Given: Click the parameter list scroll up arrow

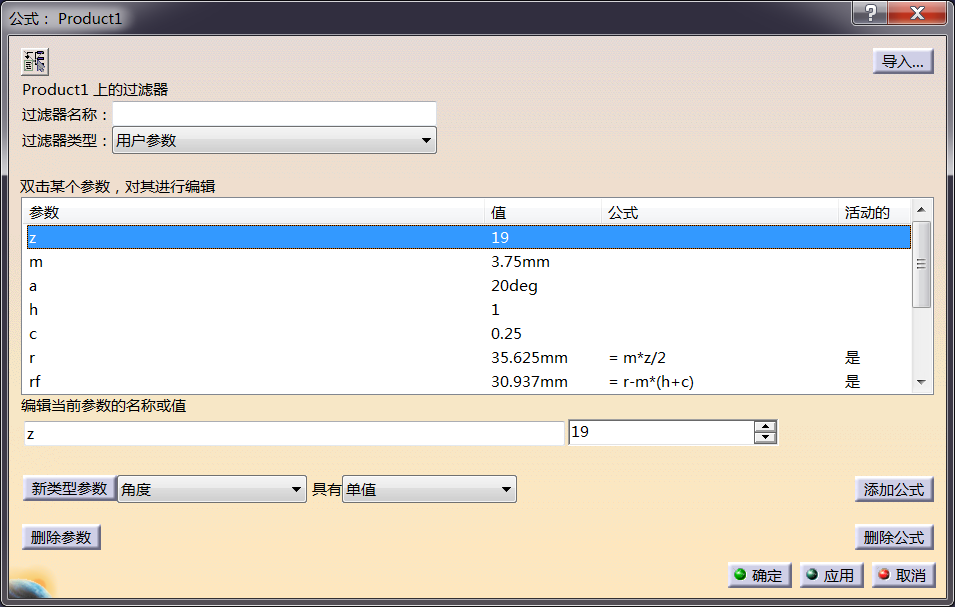Looking at the screenshot, I should coord(922,209).
